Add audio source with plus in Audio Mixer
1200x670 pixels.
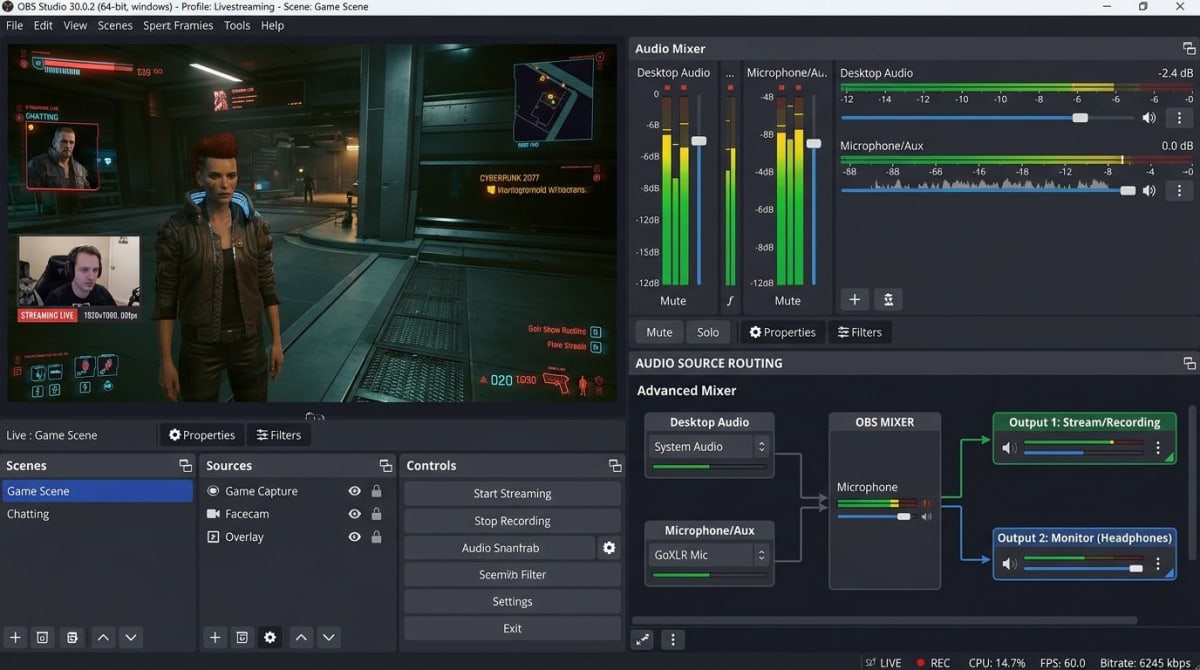click(854, 299)
